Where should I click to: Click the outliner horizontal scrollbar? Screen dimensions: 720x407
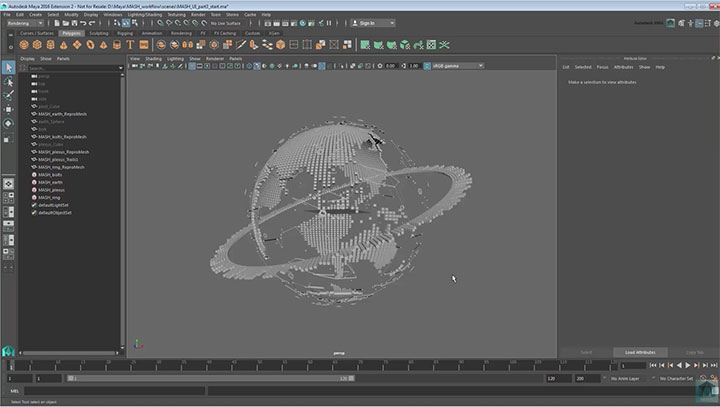(69, 353)
